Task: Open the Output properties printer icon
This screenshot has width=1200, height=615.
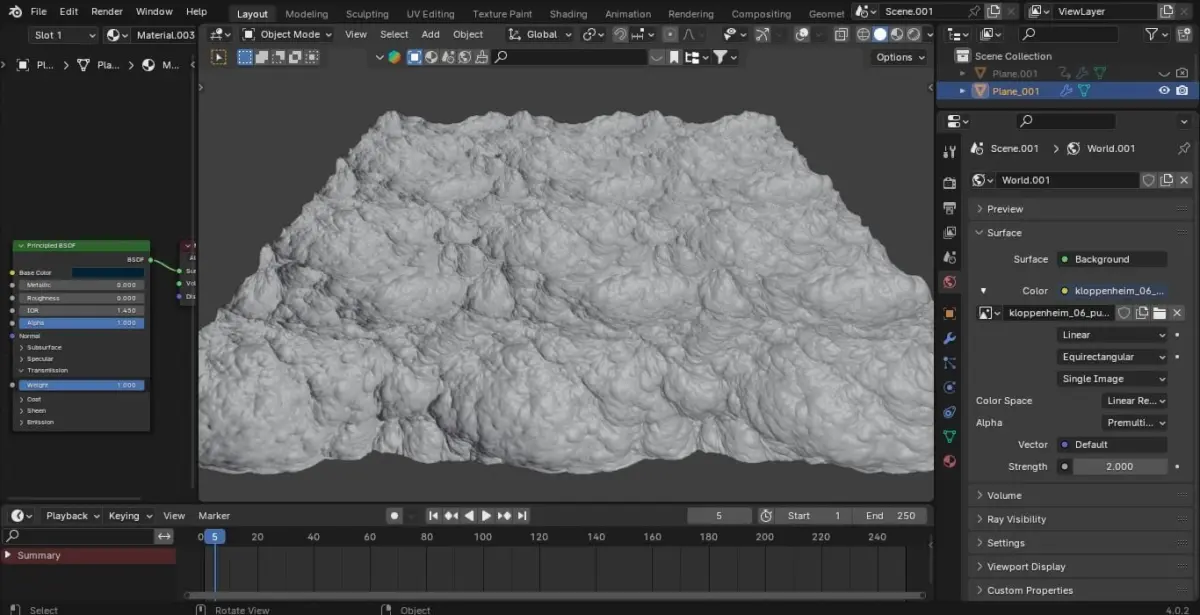Action: tap(950, 208)
